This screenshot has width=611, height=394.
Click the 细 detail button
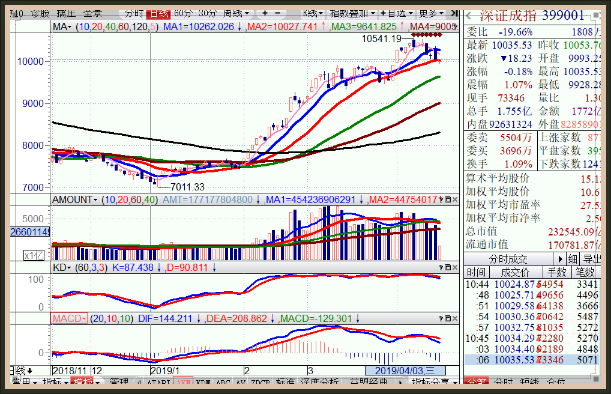572,259
